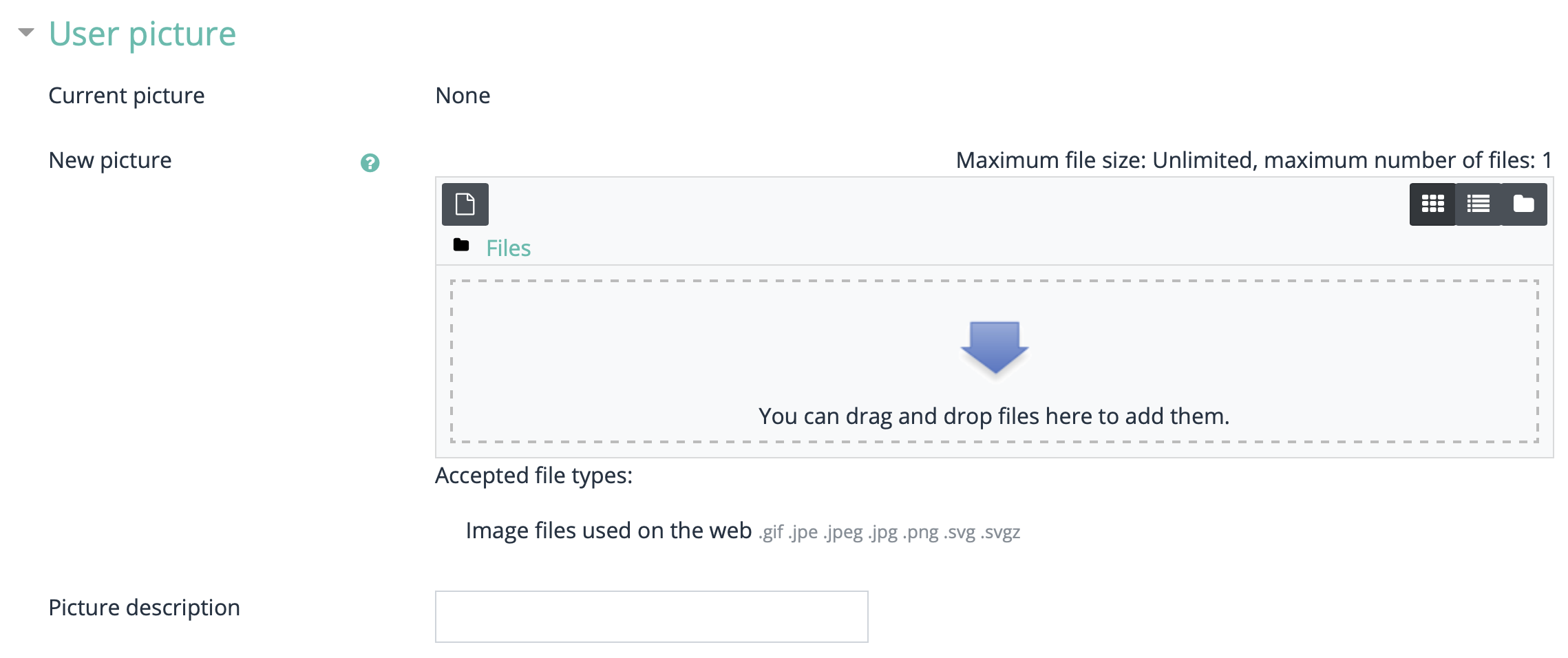Click the Maximum file size notice text

(1253, 160)
